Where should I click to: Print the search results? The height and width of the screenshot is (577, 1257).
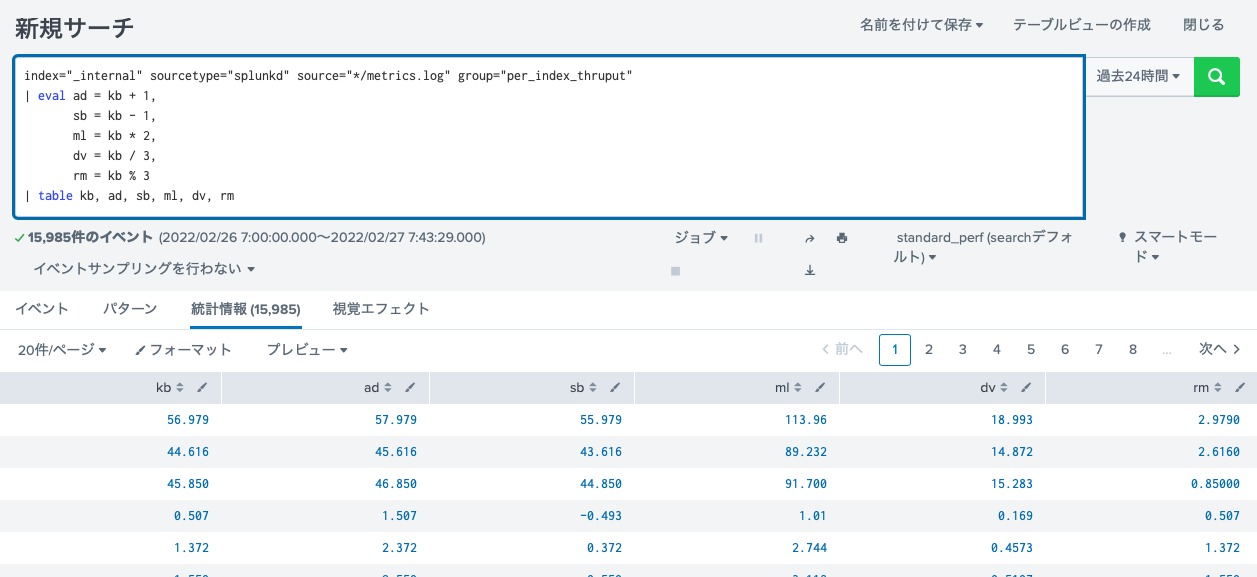(x=840, y=238)
